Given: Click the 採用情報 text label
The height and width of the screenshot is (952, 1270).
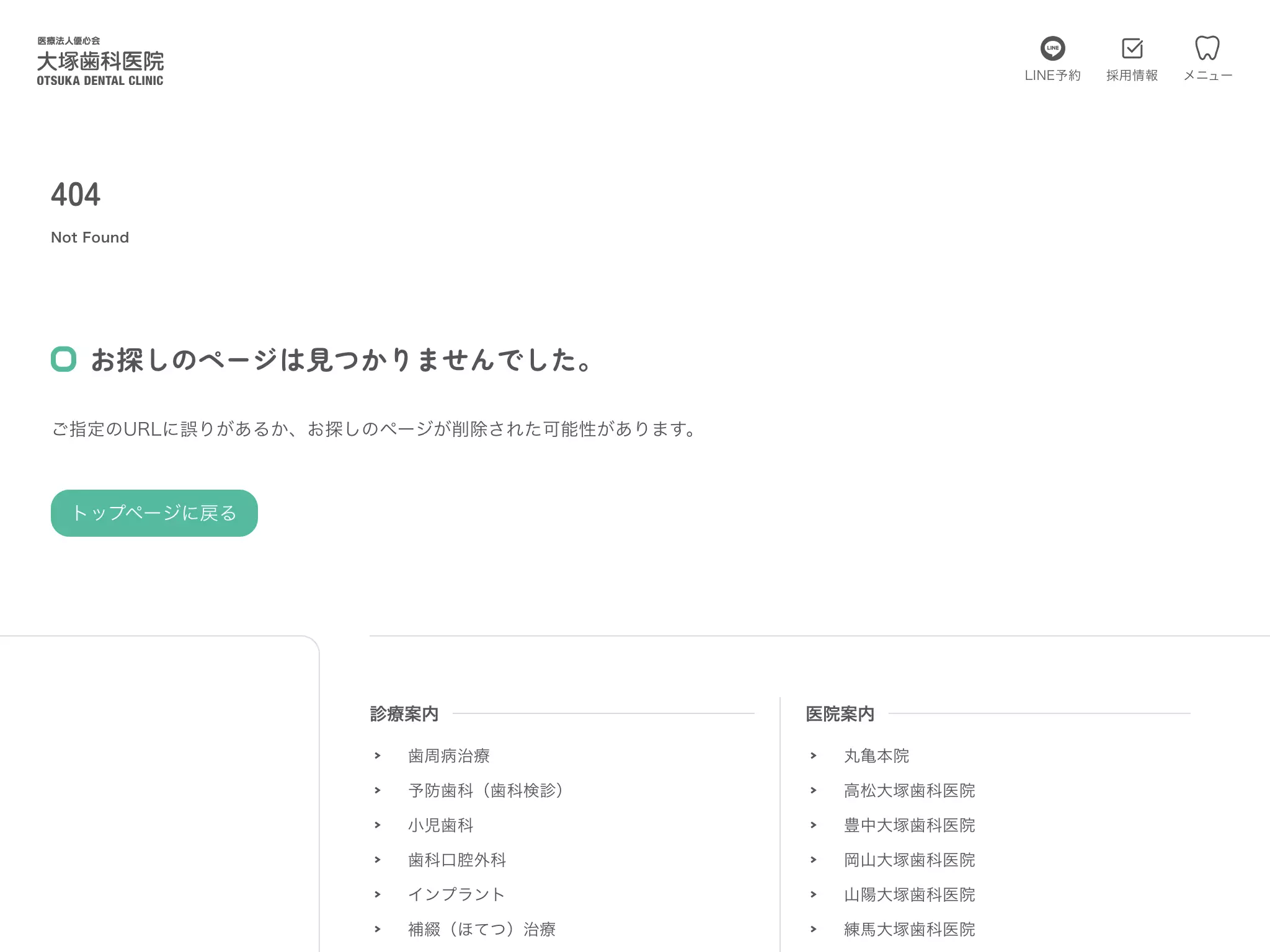Looking at the screenshot, I should tap(1132, 76).
